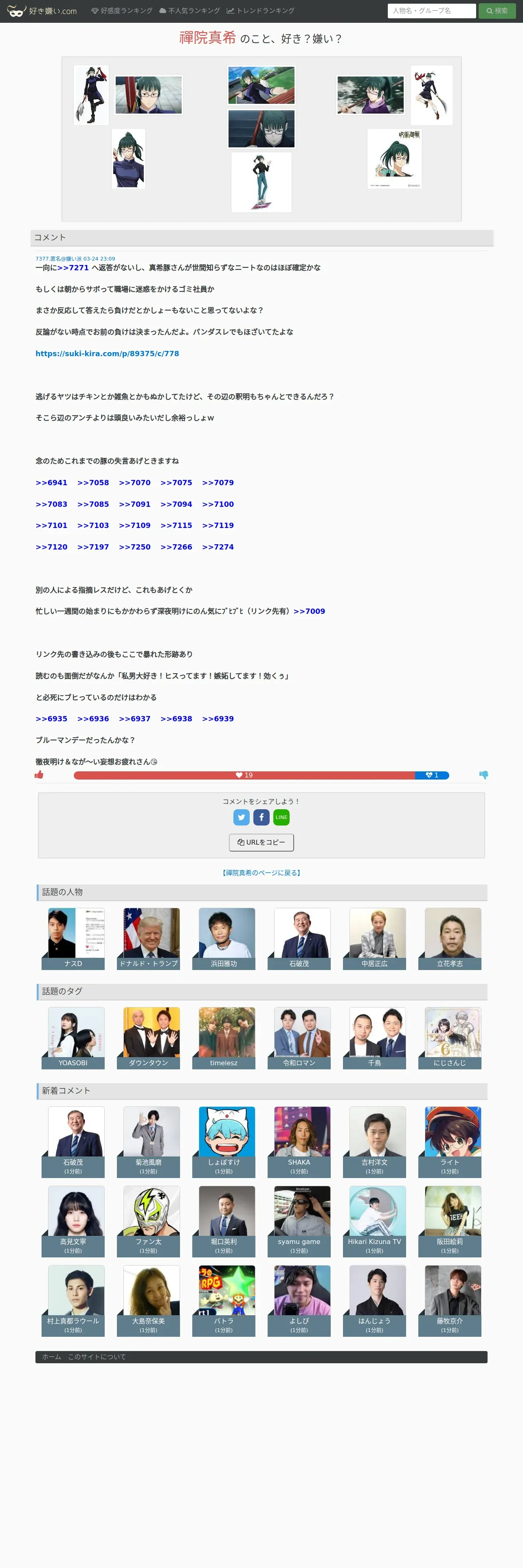The image size is (523, 1568).
Task: Click footer ホーム link
Action: click(52, 1357)
